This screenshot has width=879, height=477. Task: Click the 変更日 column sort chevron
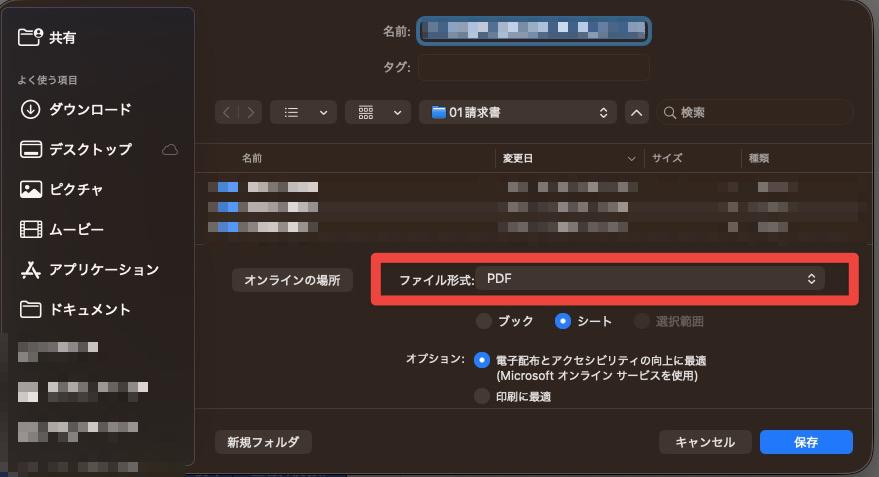coord(632,159)
